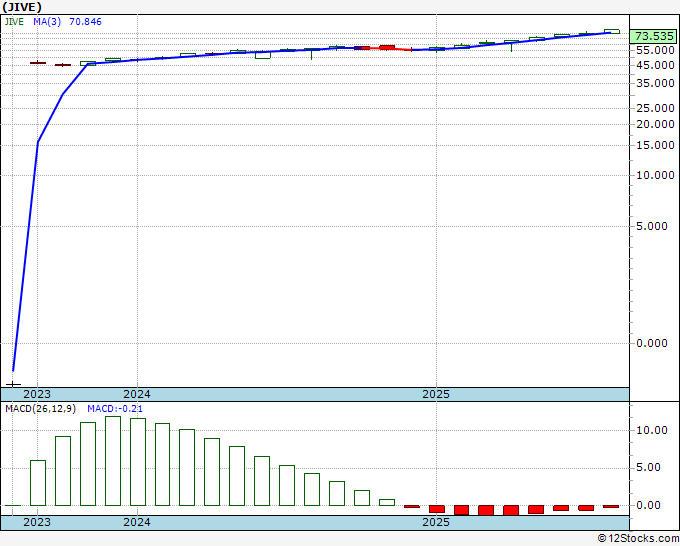Viewport: 680px width, 546px height.
Task: Click the 10.000 price axis label
Action: click(x=655, y=175)
